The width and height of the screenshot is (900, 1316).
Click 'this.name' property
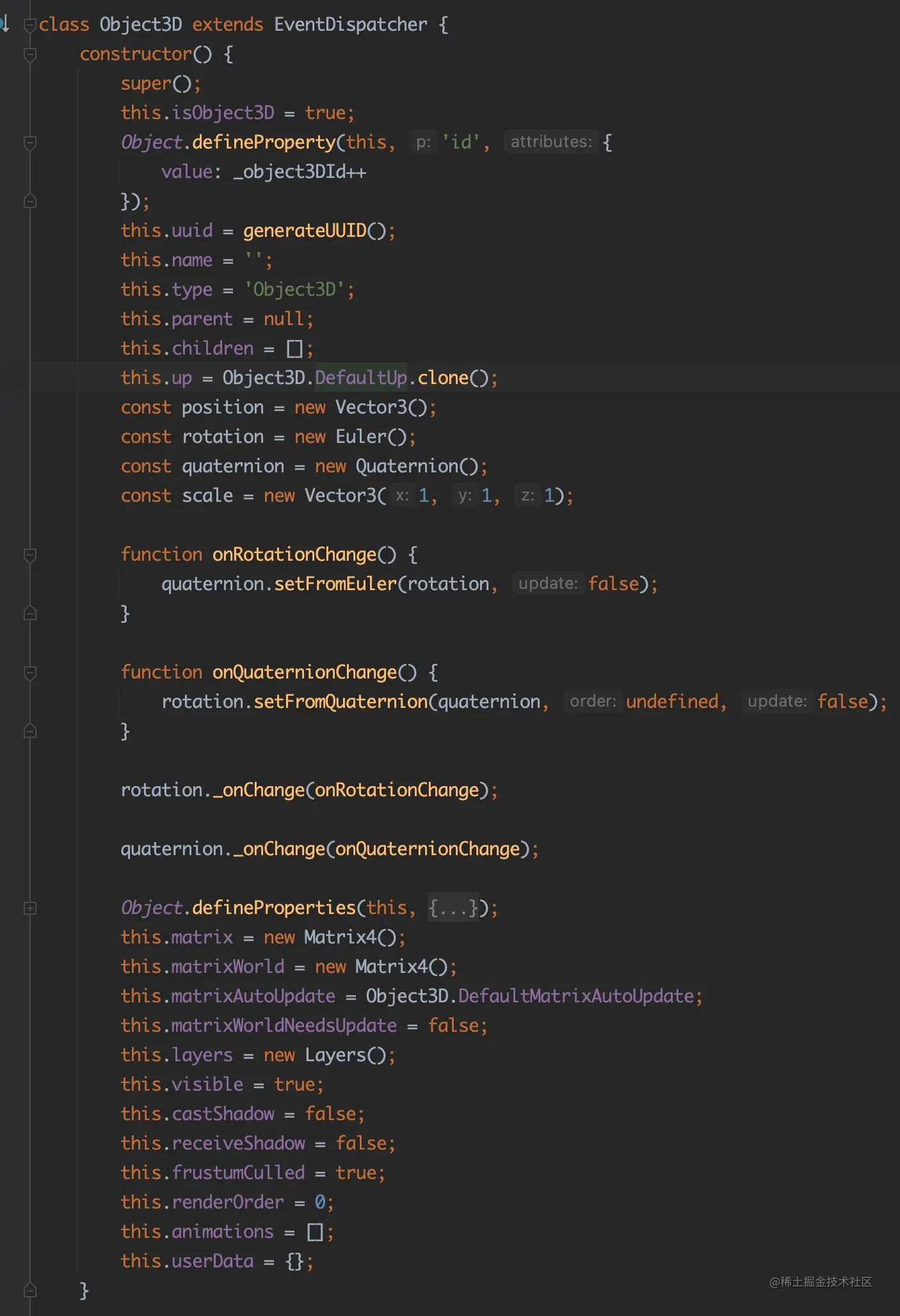click(x=166, y=260)
